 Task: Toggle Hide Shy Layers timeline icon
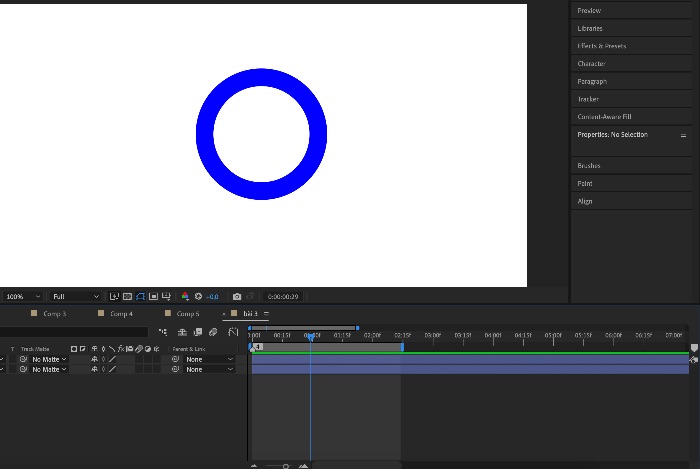(x=182, y=332)
